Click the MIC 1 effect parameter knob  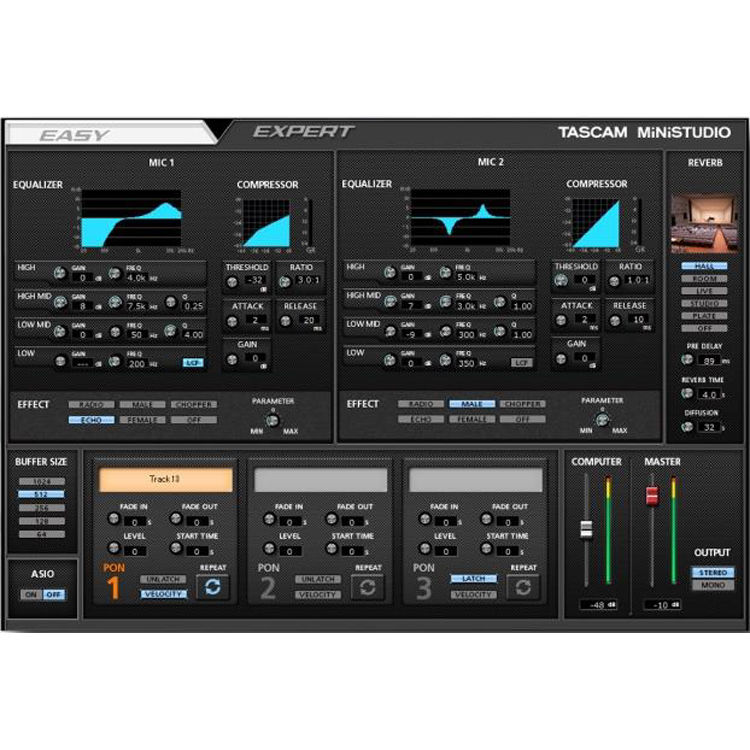(x=273, y=420)
